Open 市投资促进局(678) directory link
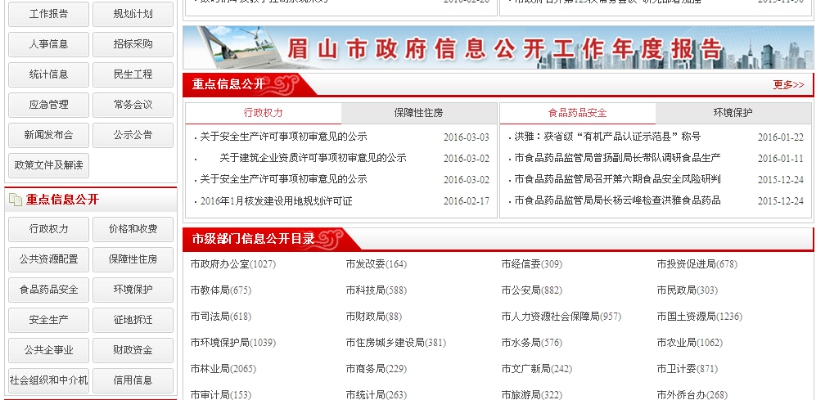817x400 pixels. pyautogui.click(x=697, y=265)
